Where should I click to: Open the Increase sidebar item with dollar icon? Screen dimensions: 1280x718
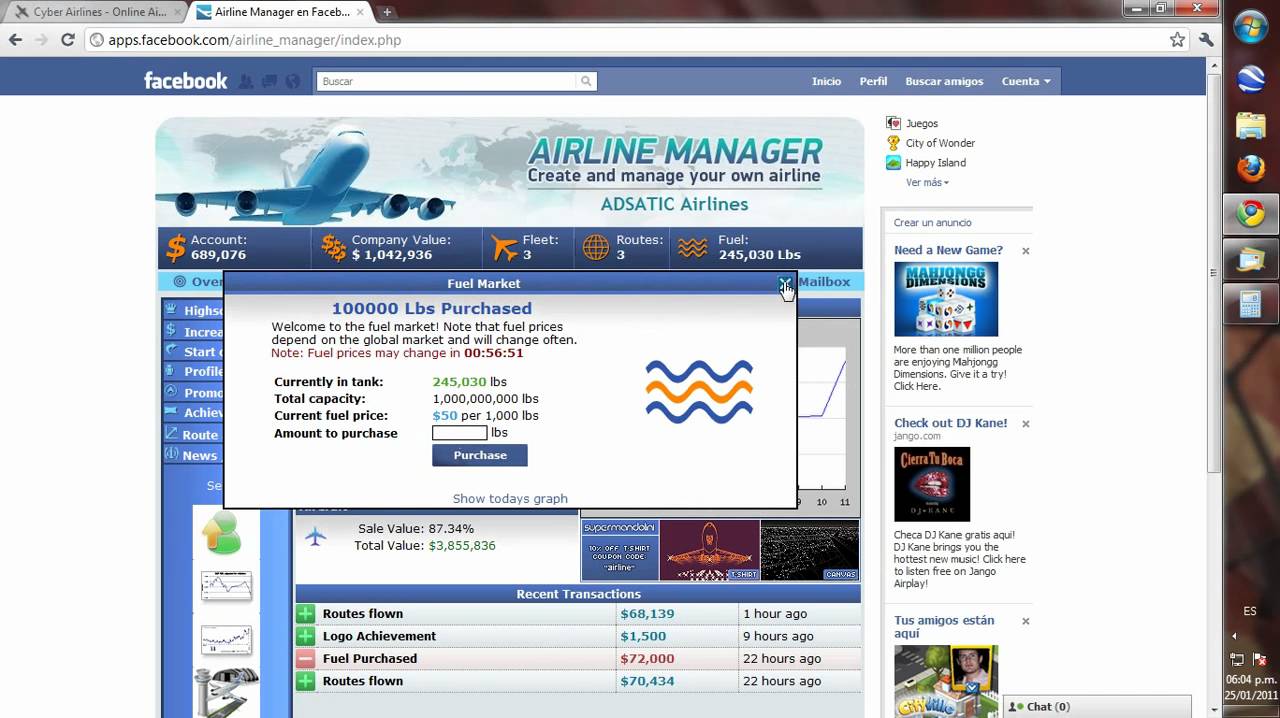pyautogui.click(x=193, y=331)
